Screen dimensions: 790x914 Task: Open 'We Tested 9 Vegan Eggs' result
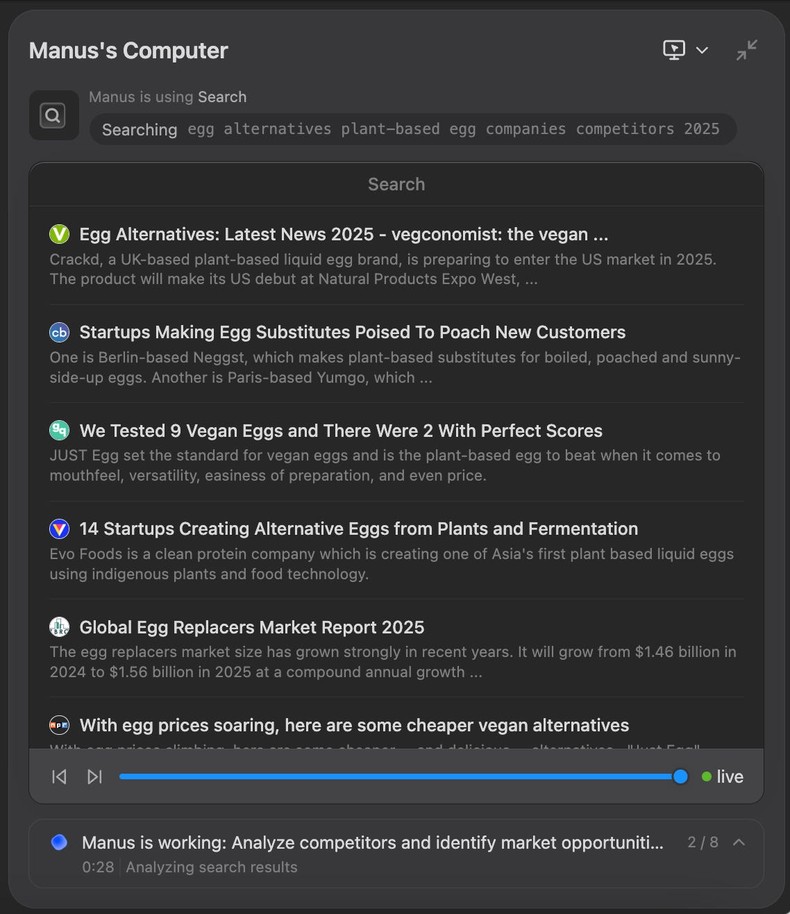(340, 431)
